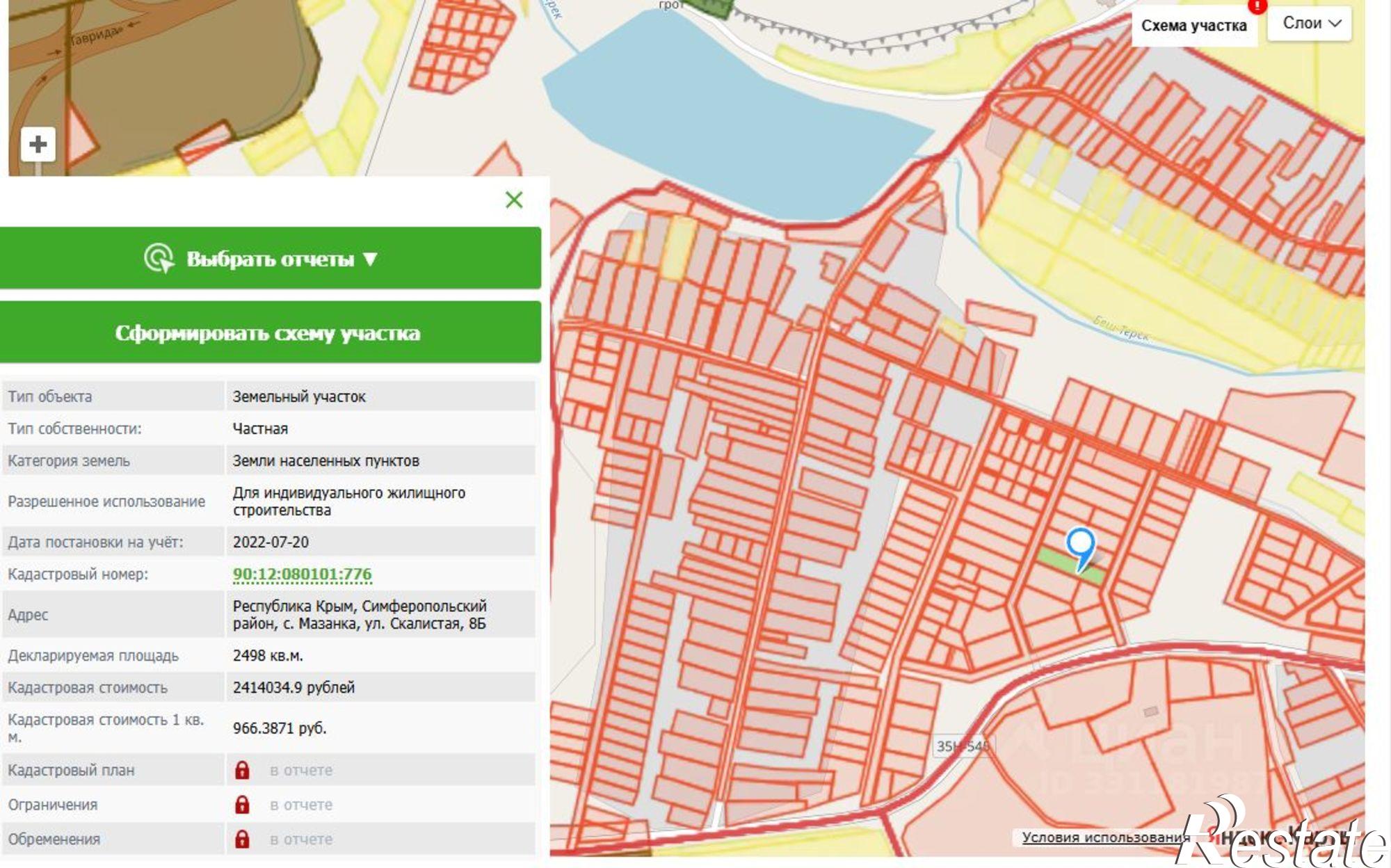Select 'Земли населенных пунктов' value
This screenshot has height=868, width=1391.
326,460
